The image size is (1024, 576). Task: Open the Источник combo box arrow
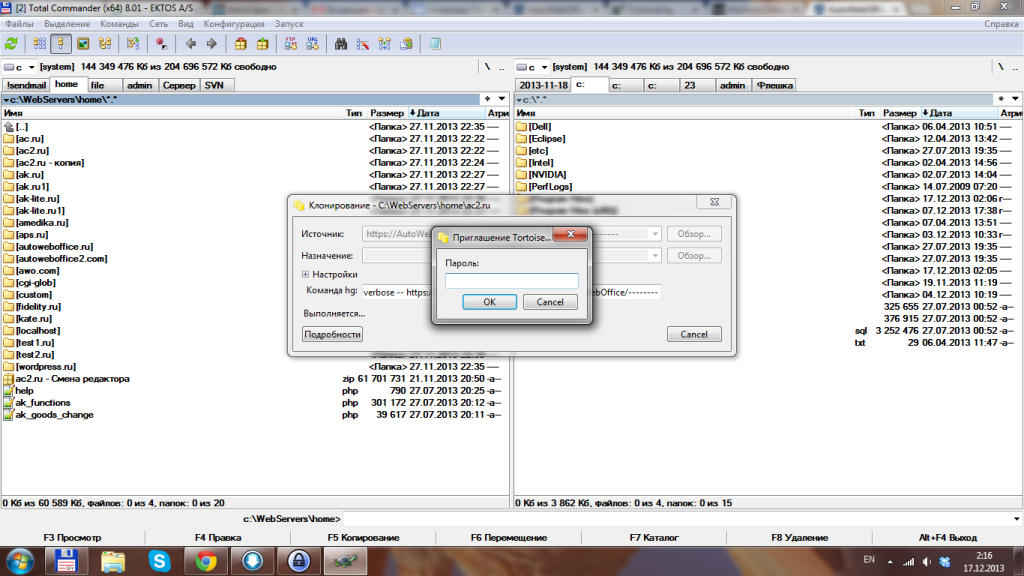(x=654, y=234)
